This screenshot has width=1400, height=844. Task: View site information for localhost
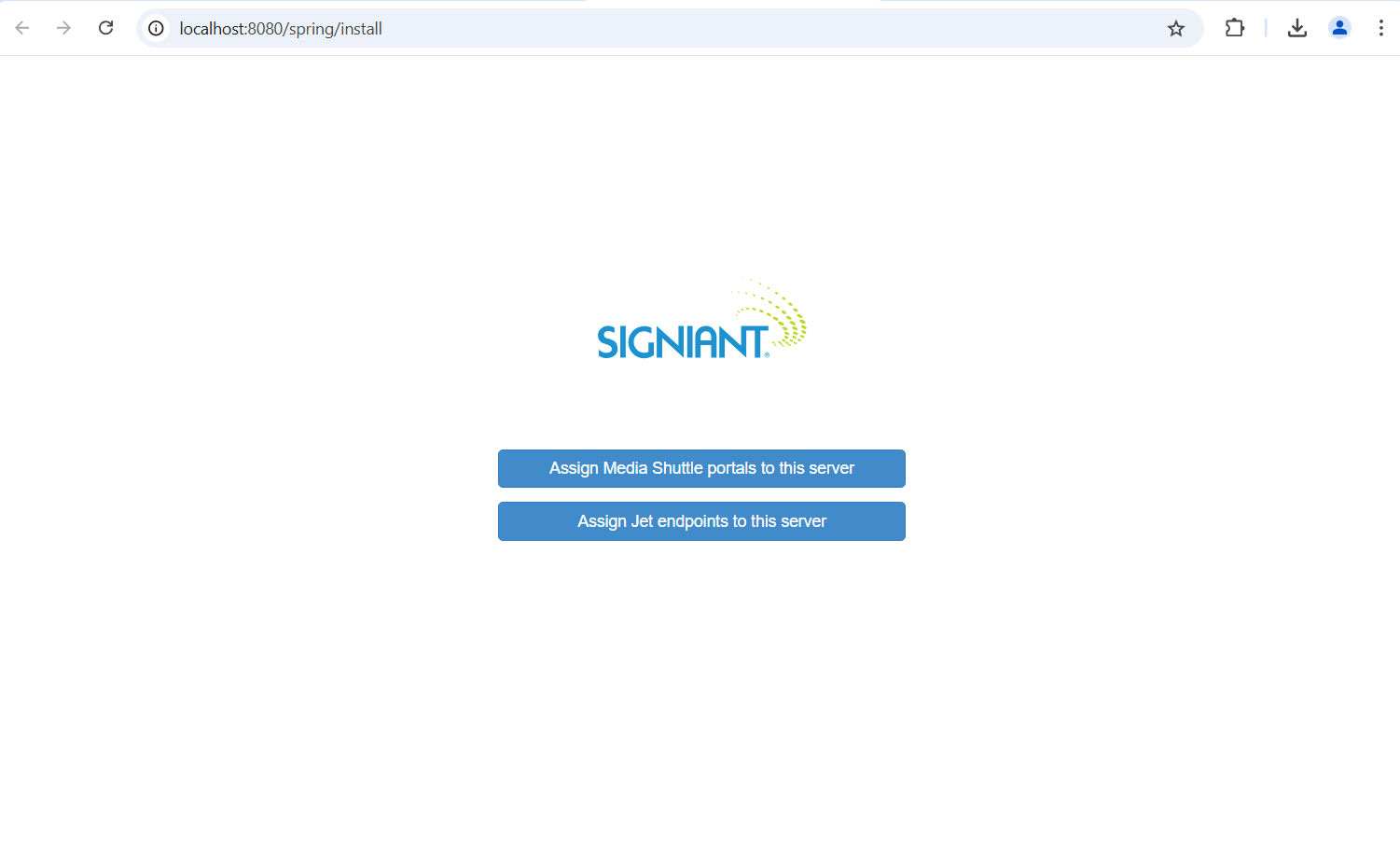tap(157, 29)
